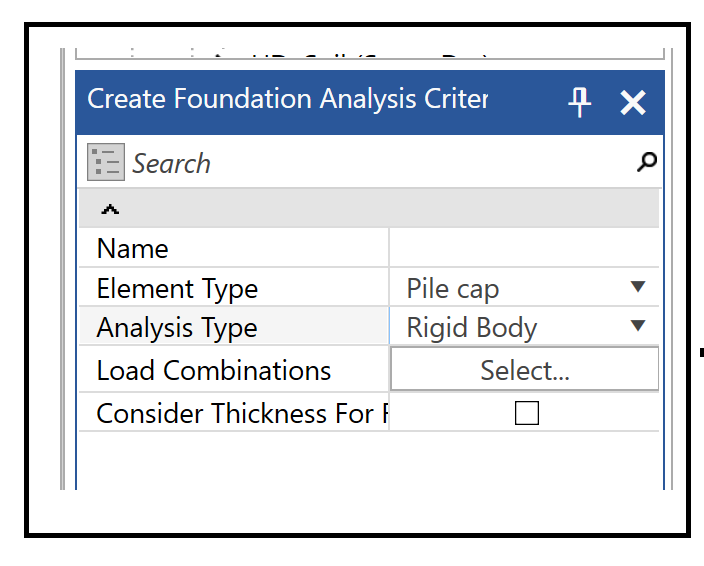704x566 pixels.
Task: Click the magnifier search icon
Action: 647,161
